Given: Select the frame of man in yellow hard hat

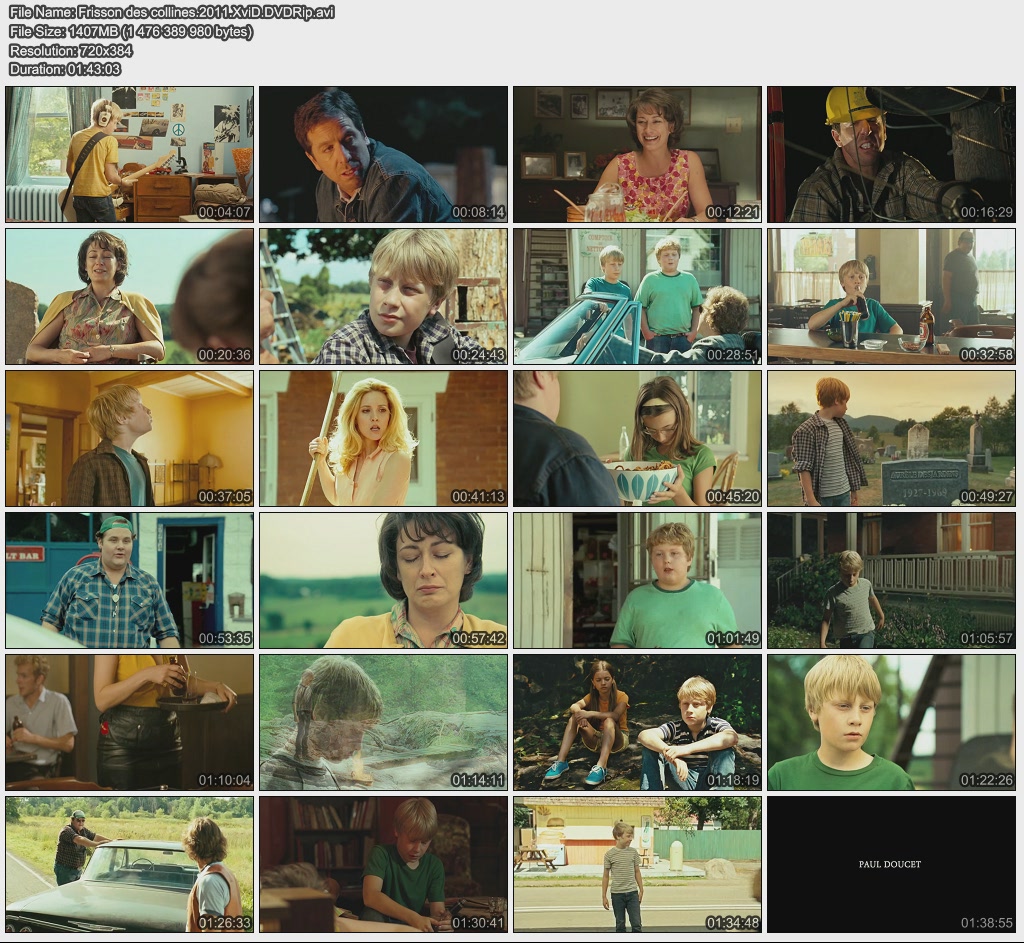Looking at the screenshot, I should click(x=891, y=154).
